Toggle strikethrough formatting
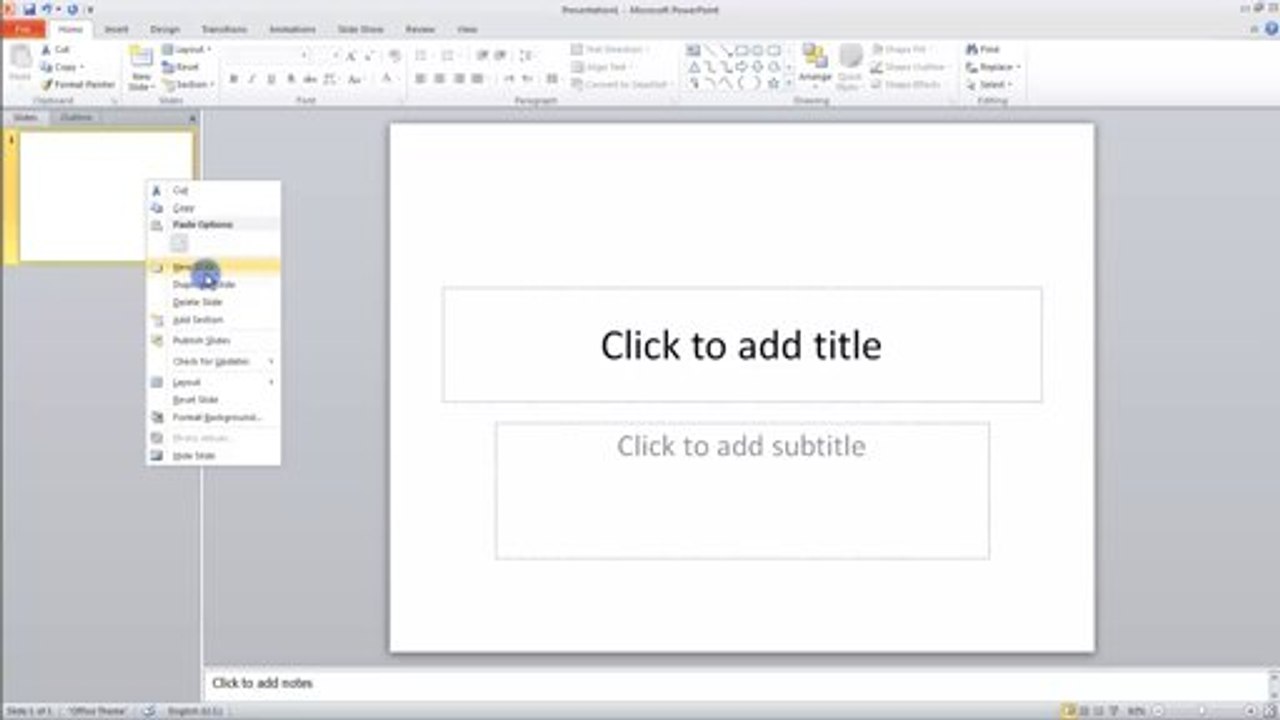This screenshot has height=720, width=1280. pyautogui.click(x=310, y=79)
